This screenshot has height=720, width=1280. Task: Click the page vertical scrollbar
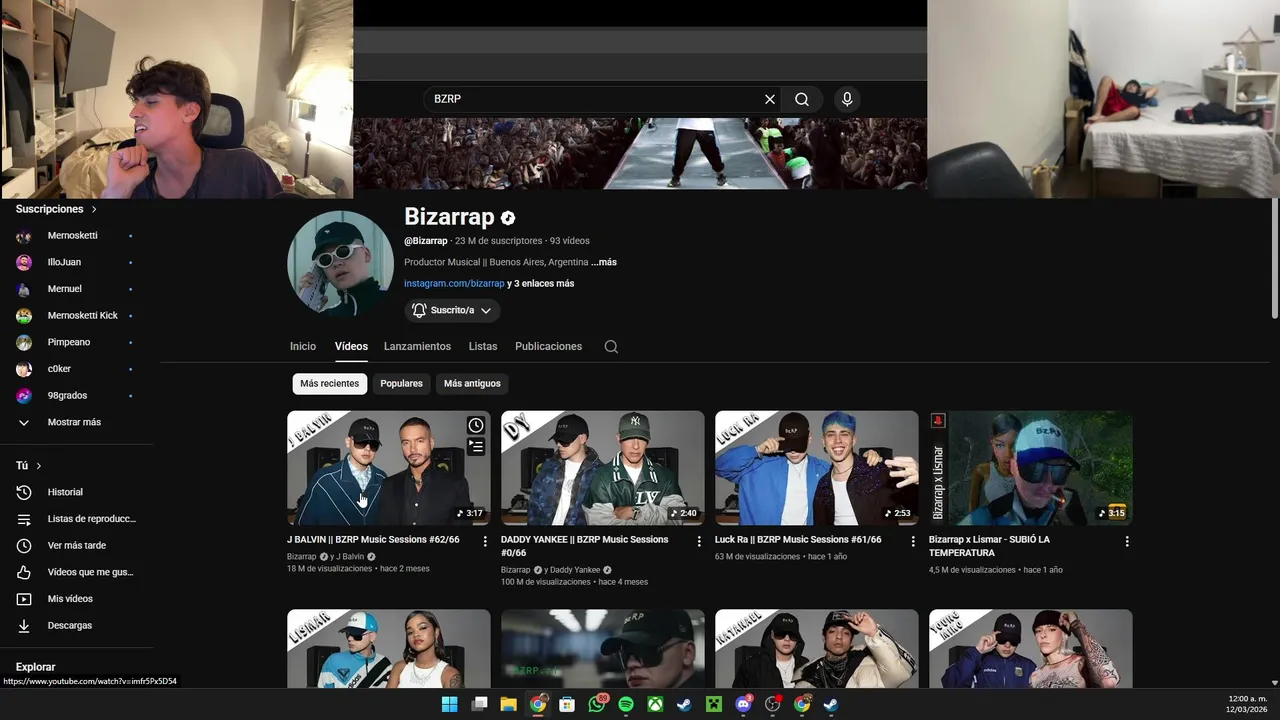click(1274, 260)
